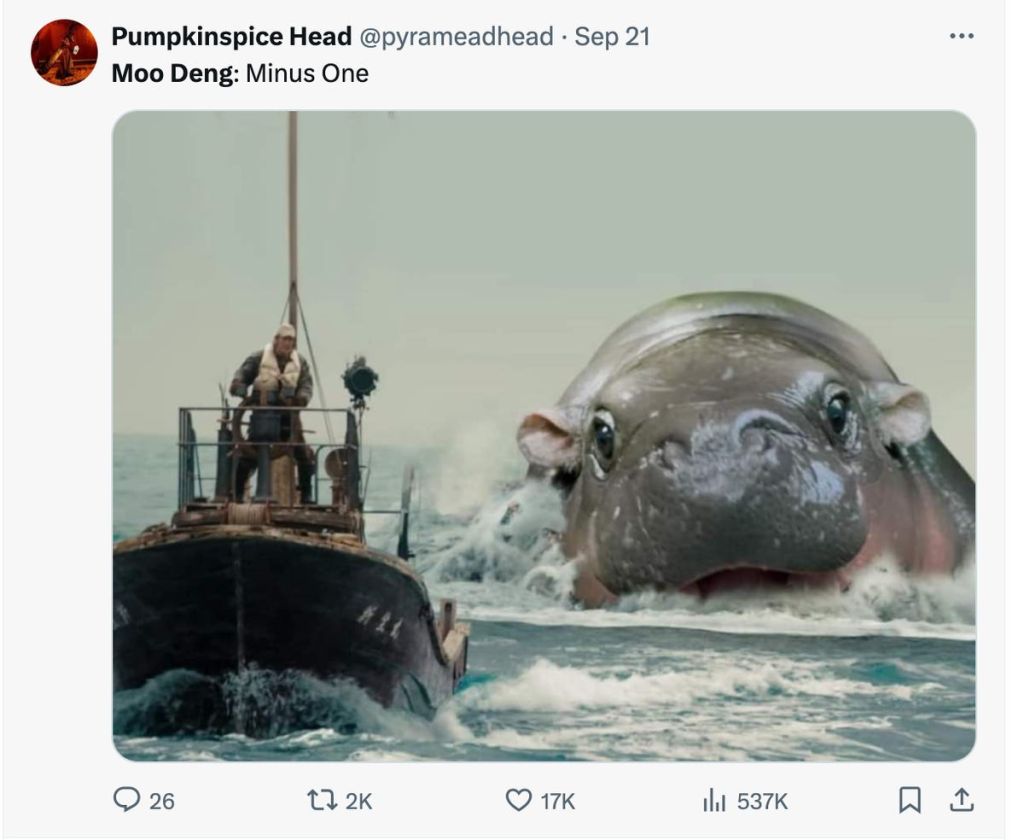Repost the tweet using the retweet arrows icon
1024x840 pixels.
[321, 800]
